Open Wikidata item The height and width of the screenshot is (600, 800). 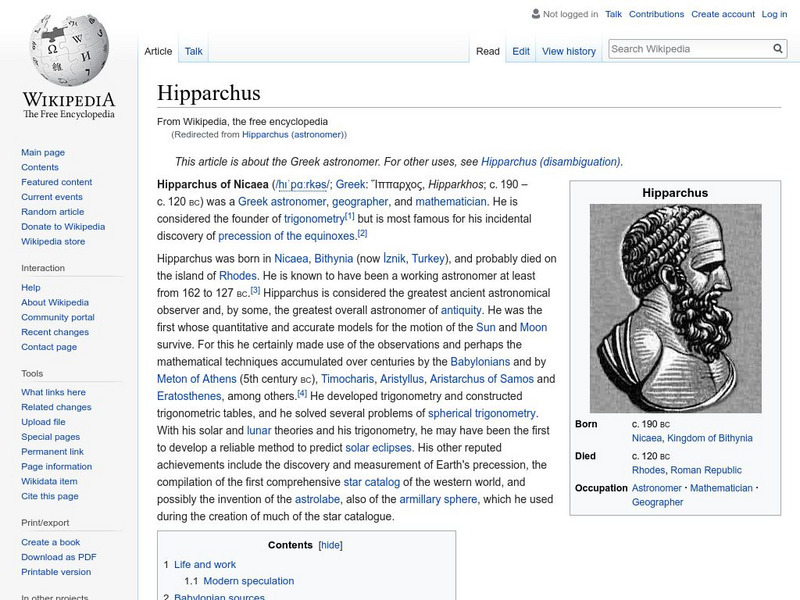point(49,481)
